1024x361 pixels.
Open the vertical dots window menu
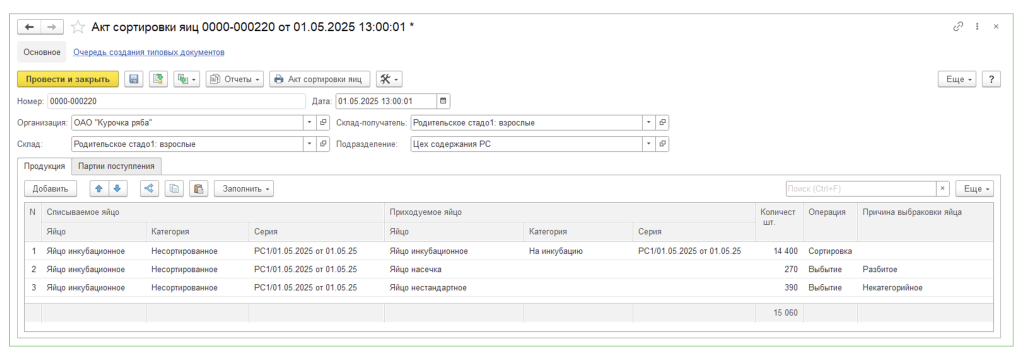click(x=978, y=27)
